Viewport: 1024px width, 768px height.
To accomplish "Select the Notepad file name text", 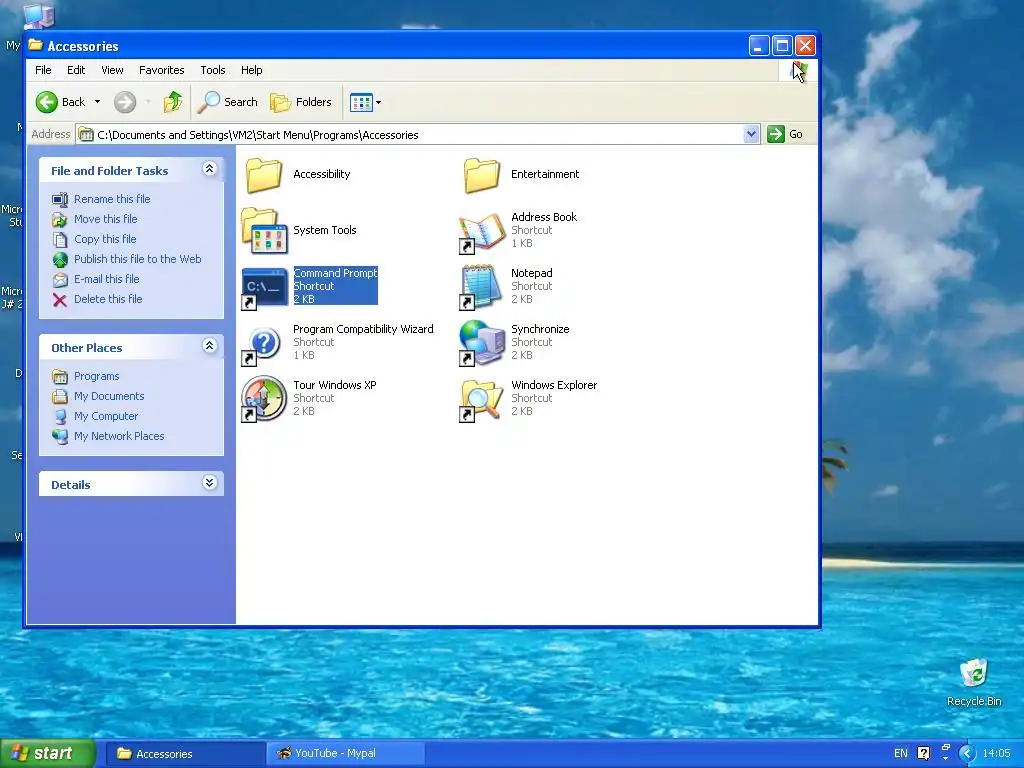I will 532,273.
